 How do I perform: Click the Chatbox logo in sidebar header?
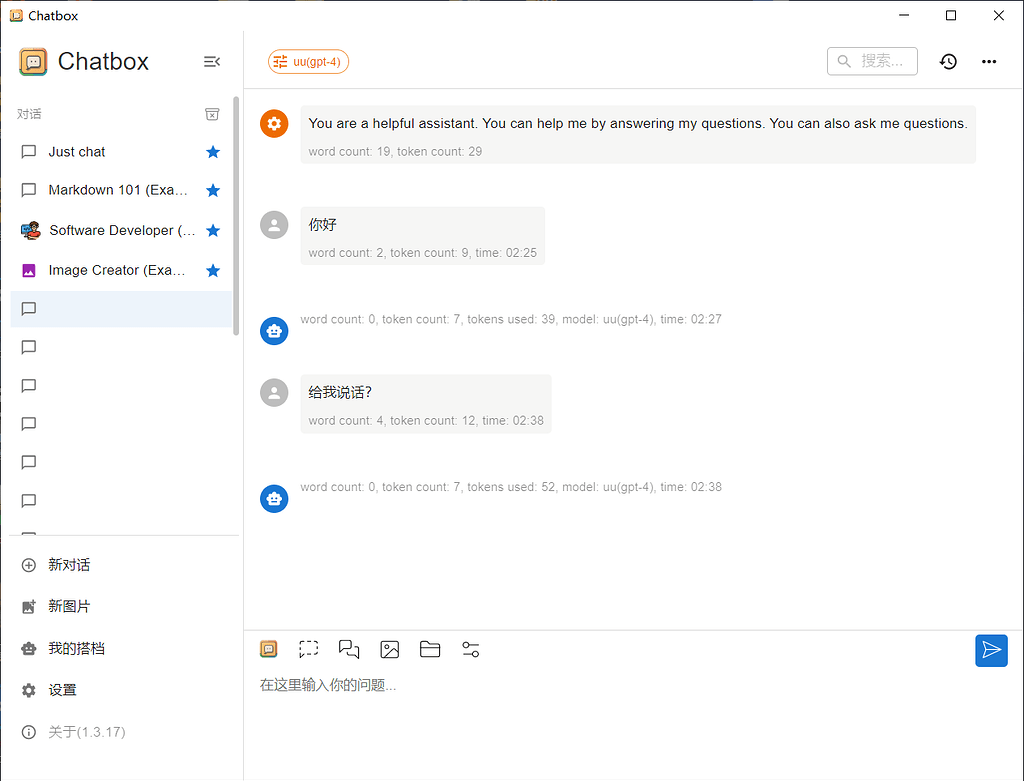coord(33,62)
